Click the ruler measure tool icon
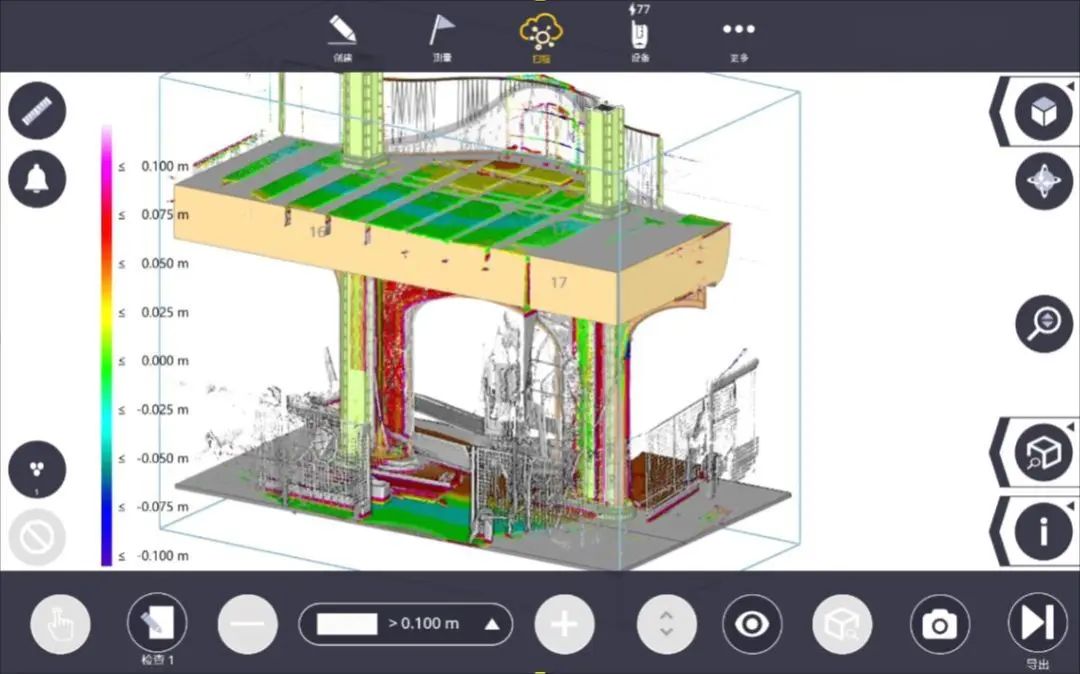 [37, 111]
